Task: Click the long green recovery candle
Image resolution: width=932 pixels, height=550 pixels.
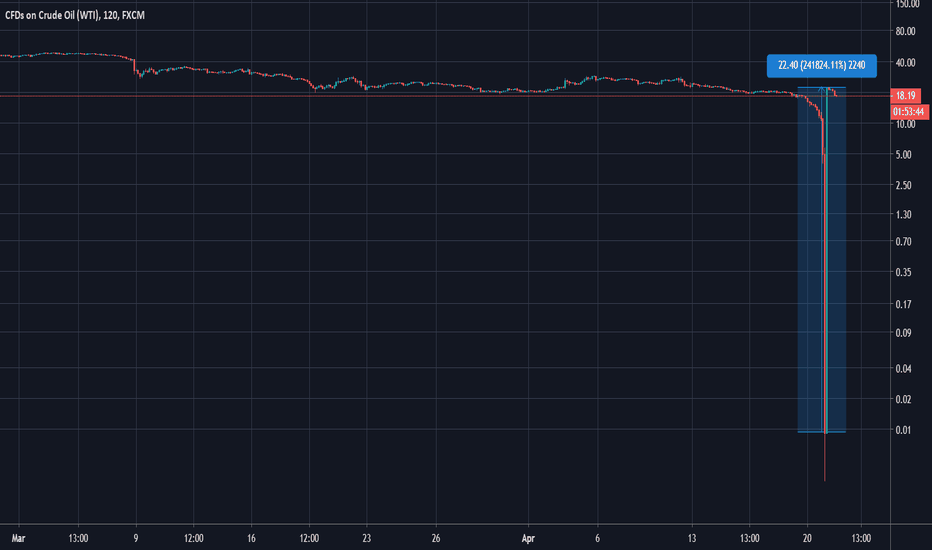Action: [827, 262]
